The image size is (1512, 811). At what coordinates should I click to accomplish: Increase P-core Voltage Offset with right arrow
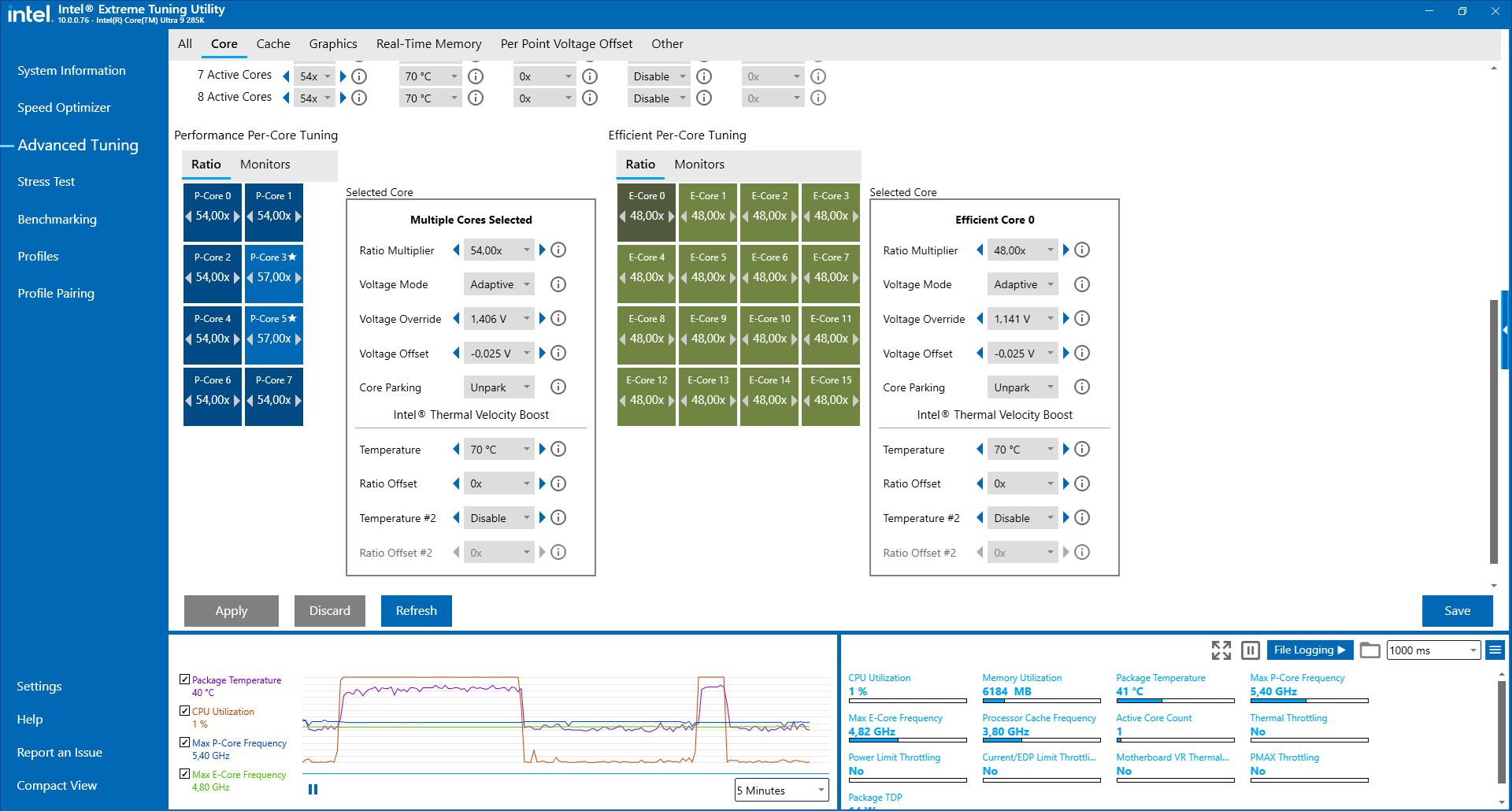click(x=542, y=353)
